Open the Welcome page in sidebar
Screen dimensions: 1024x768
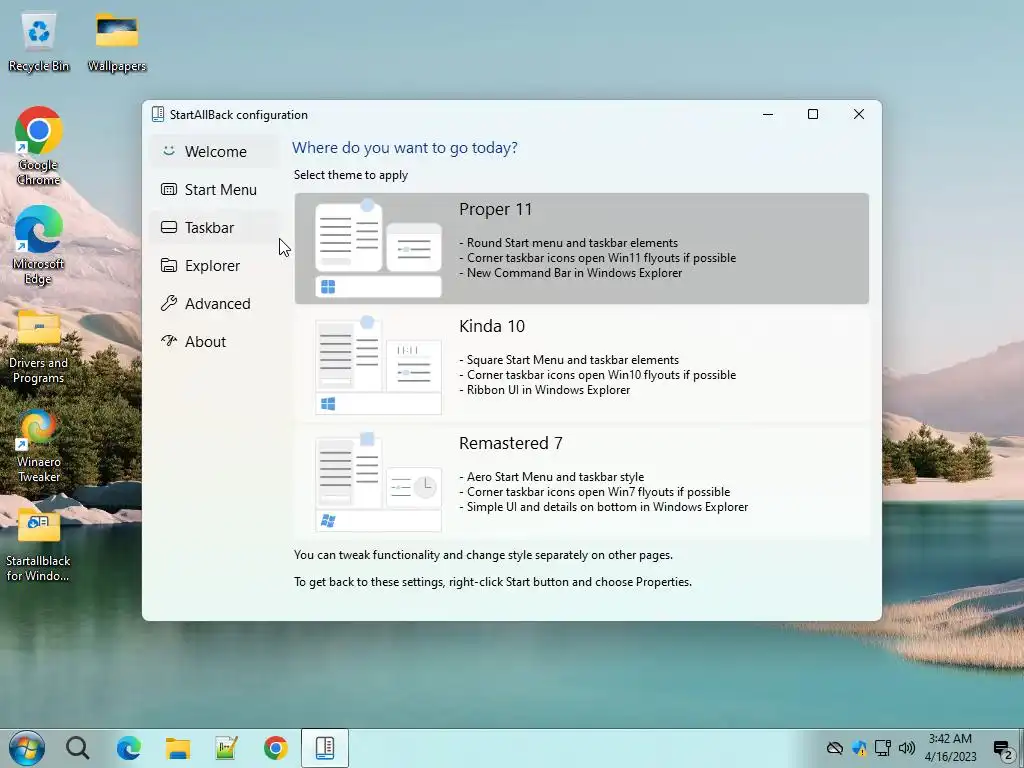point(214,152)
